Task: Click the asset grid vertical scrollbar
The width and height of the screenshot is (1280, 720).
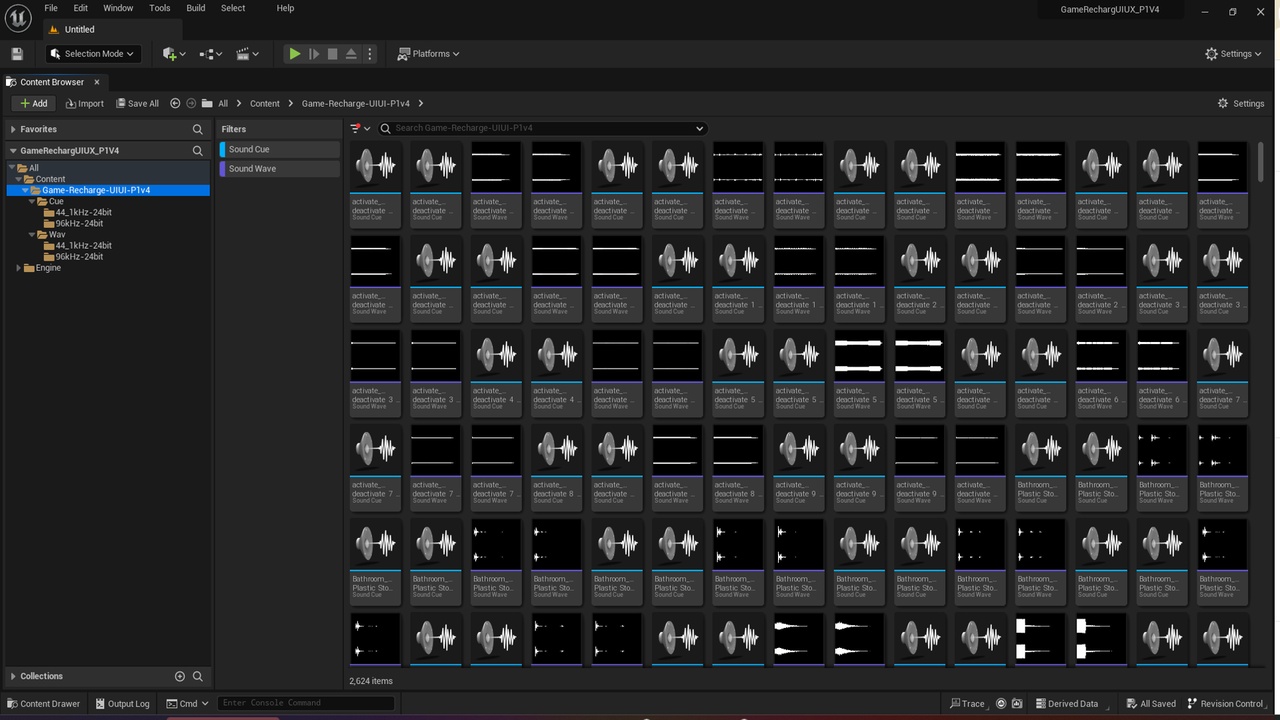Action: point(1260,162)
